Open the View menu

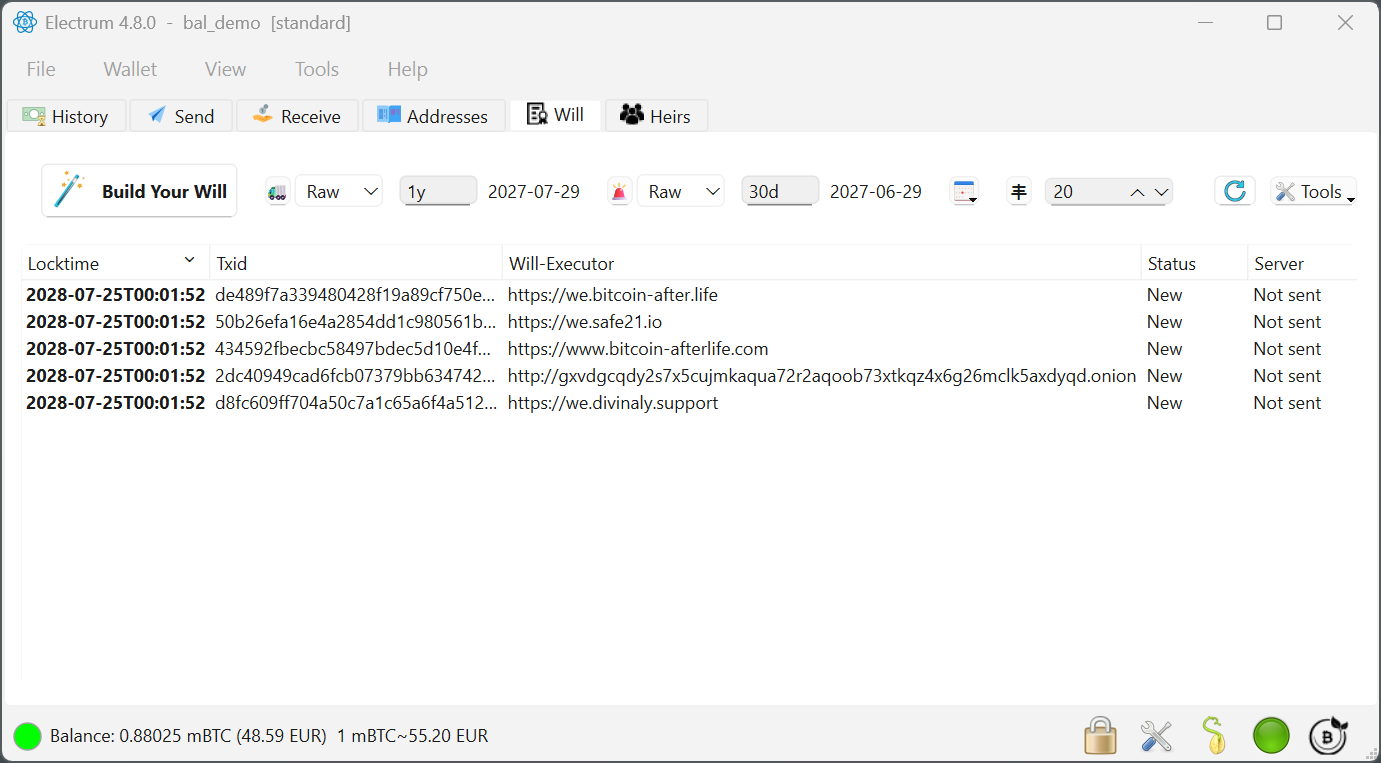[x=225, y=69]
